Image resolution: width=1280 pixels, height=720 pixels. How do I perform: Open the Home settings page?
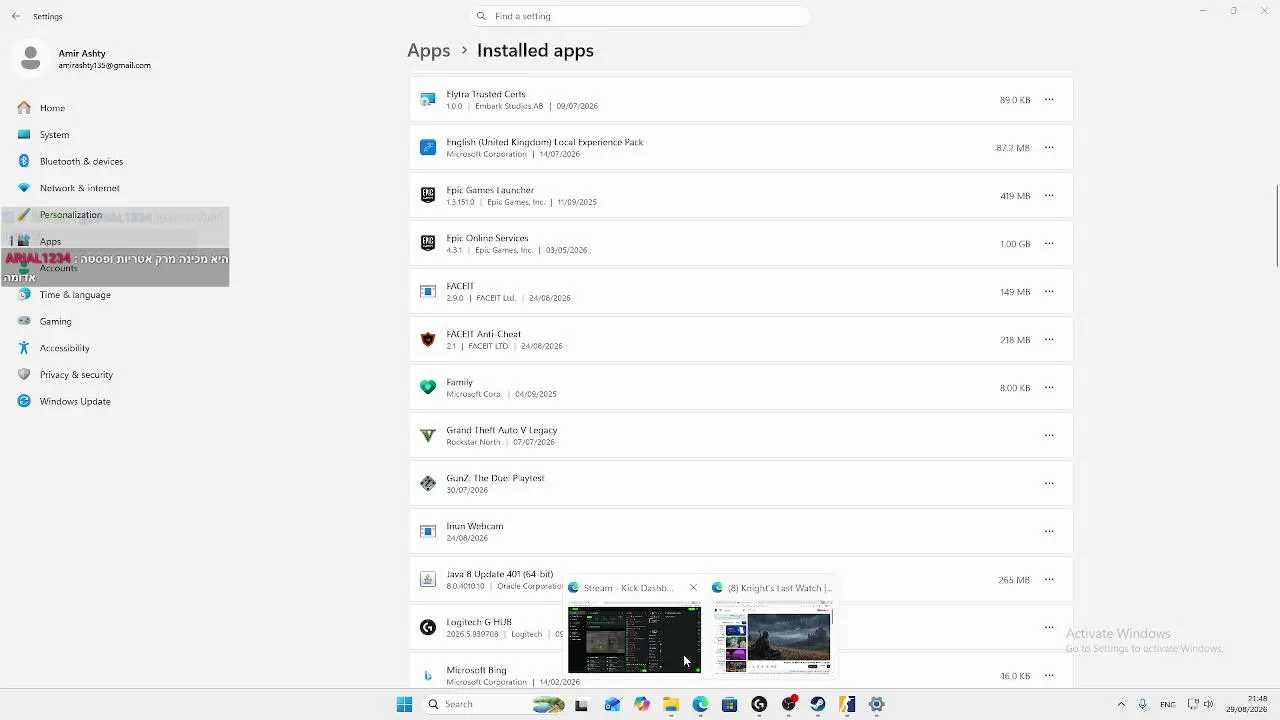click(x=52, y=108)
